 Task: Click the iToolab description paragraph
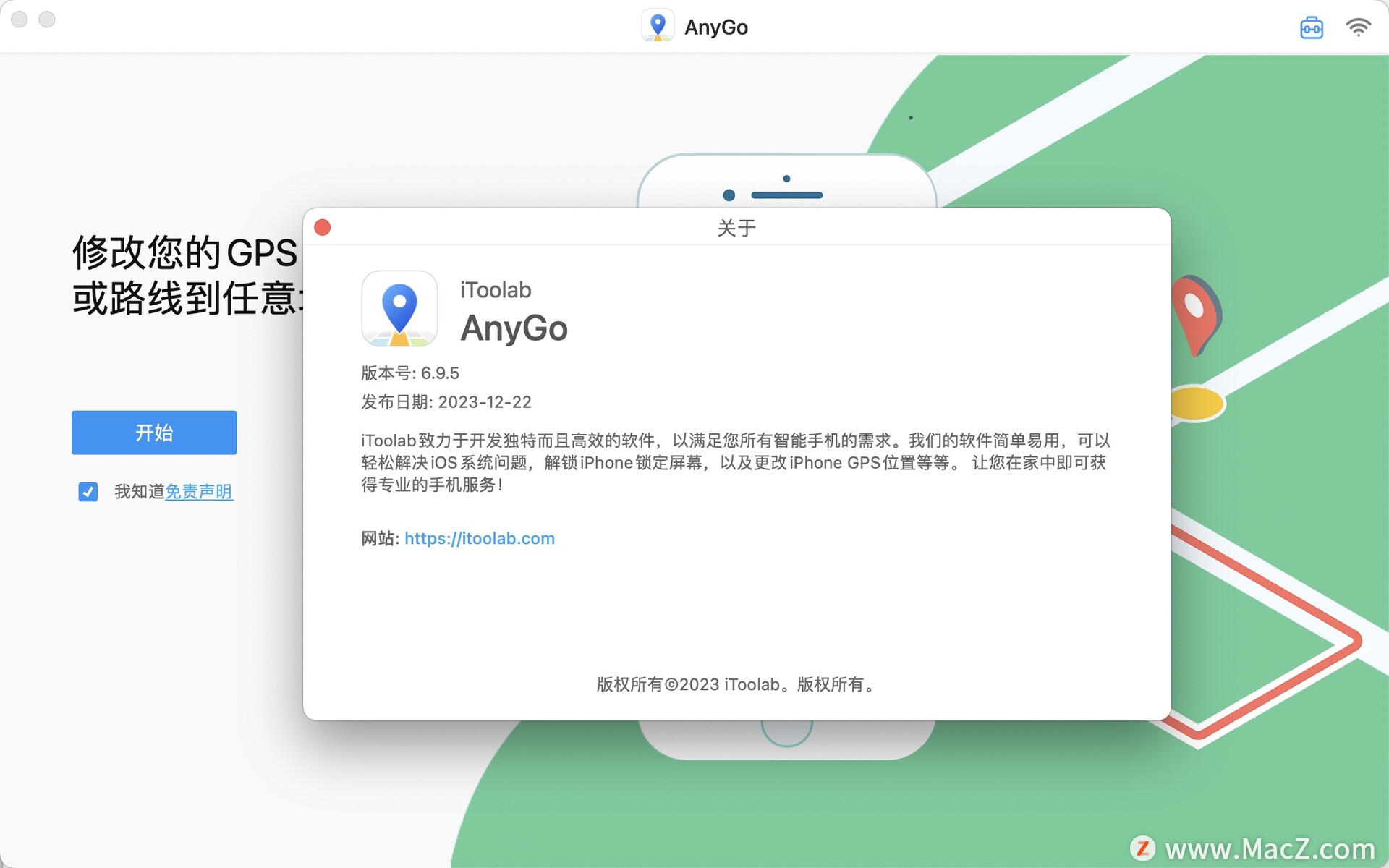(x=736, y=462)
